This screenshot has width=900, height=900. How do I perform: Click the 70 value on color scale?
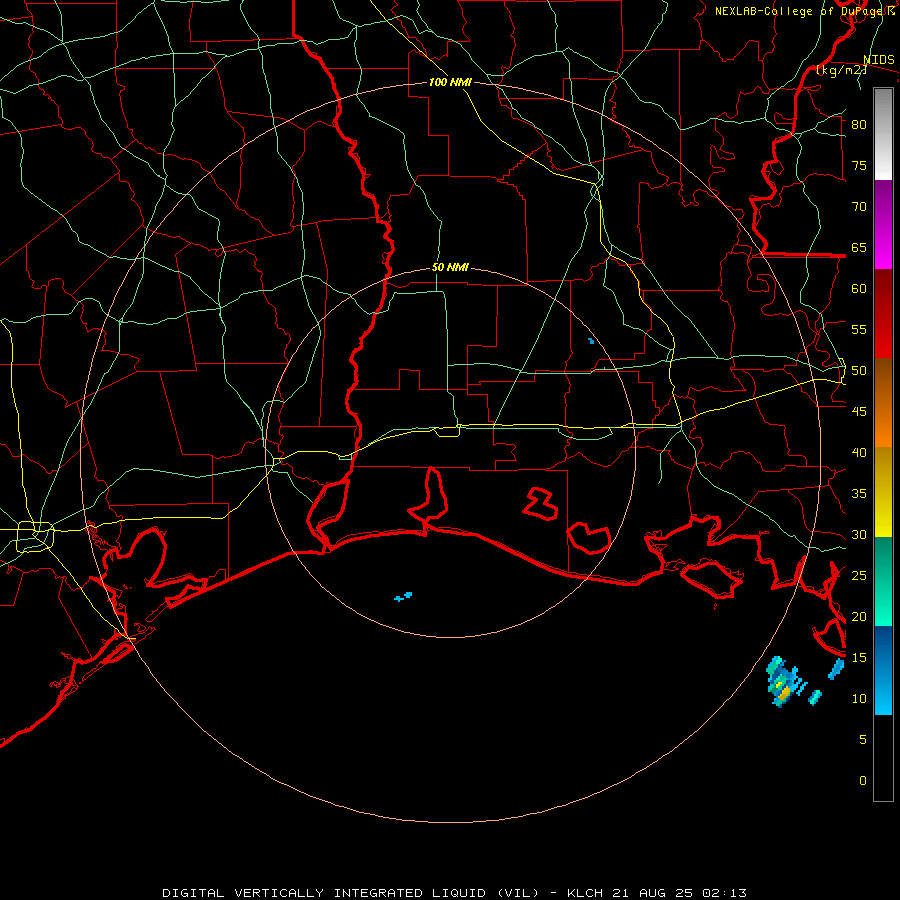click(x=859, y=207)
